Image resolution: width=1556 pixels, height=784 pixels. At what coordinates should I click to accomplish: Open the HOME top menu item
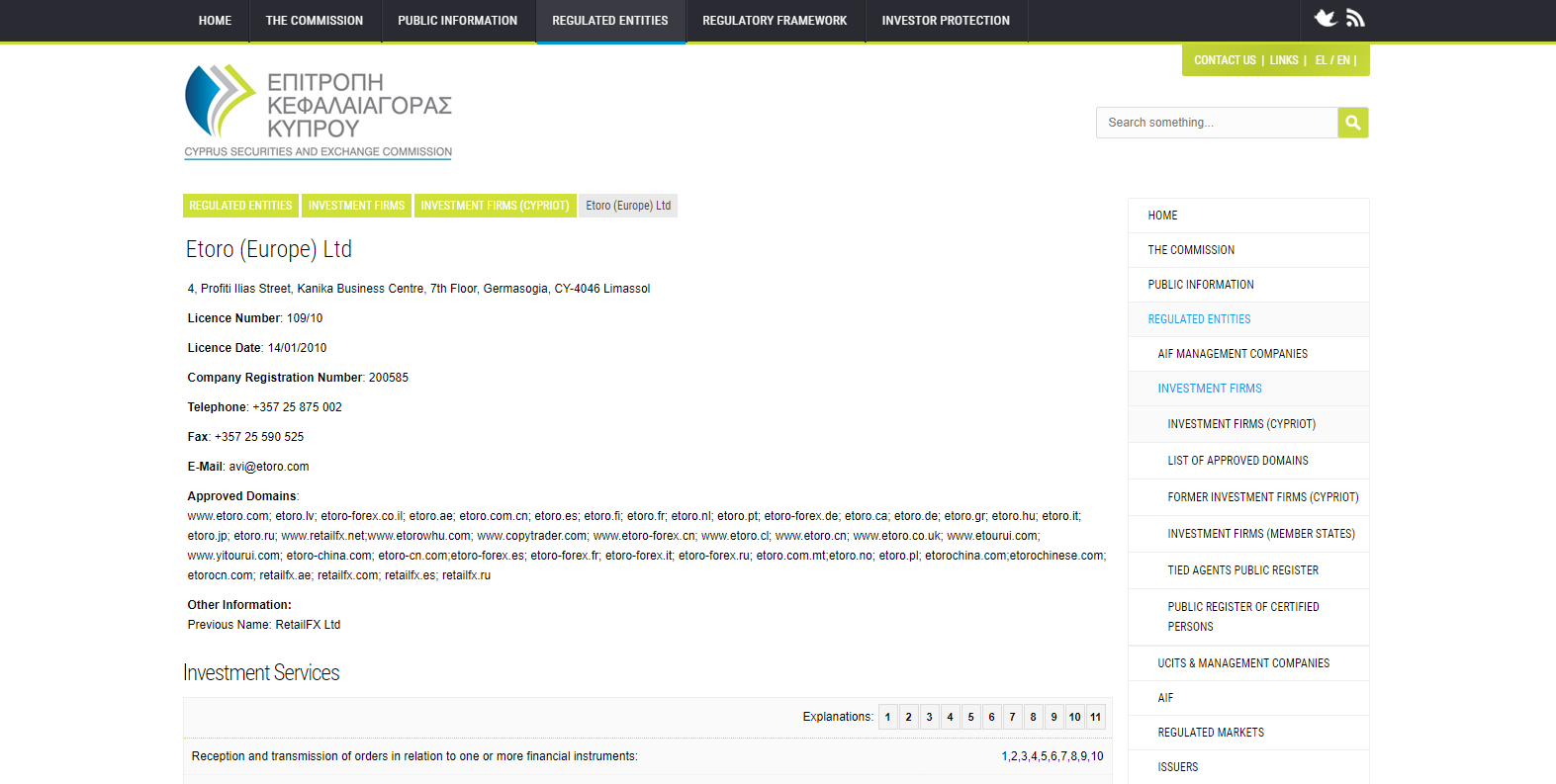pyautogui.click(x=215, y=21)
